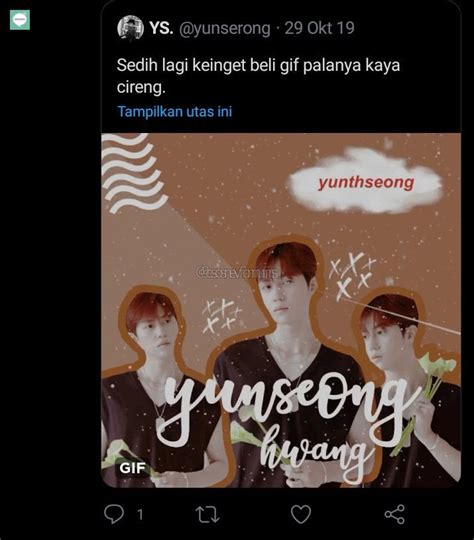Click the green chat icon top left
This screenshot has height=540, width=474.
click(x=20, y=20)
